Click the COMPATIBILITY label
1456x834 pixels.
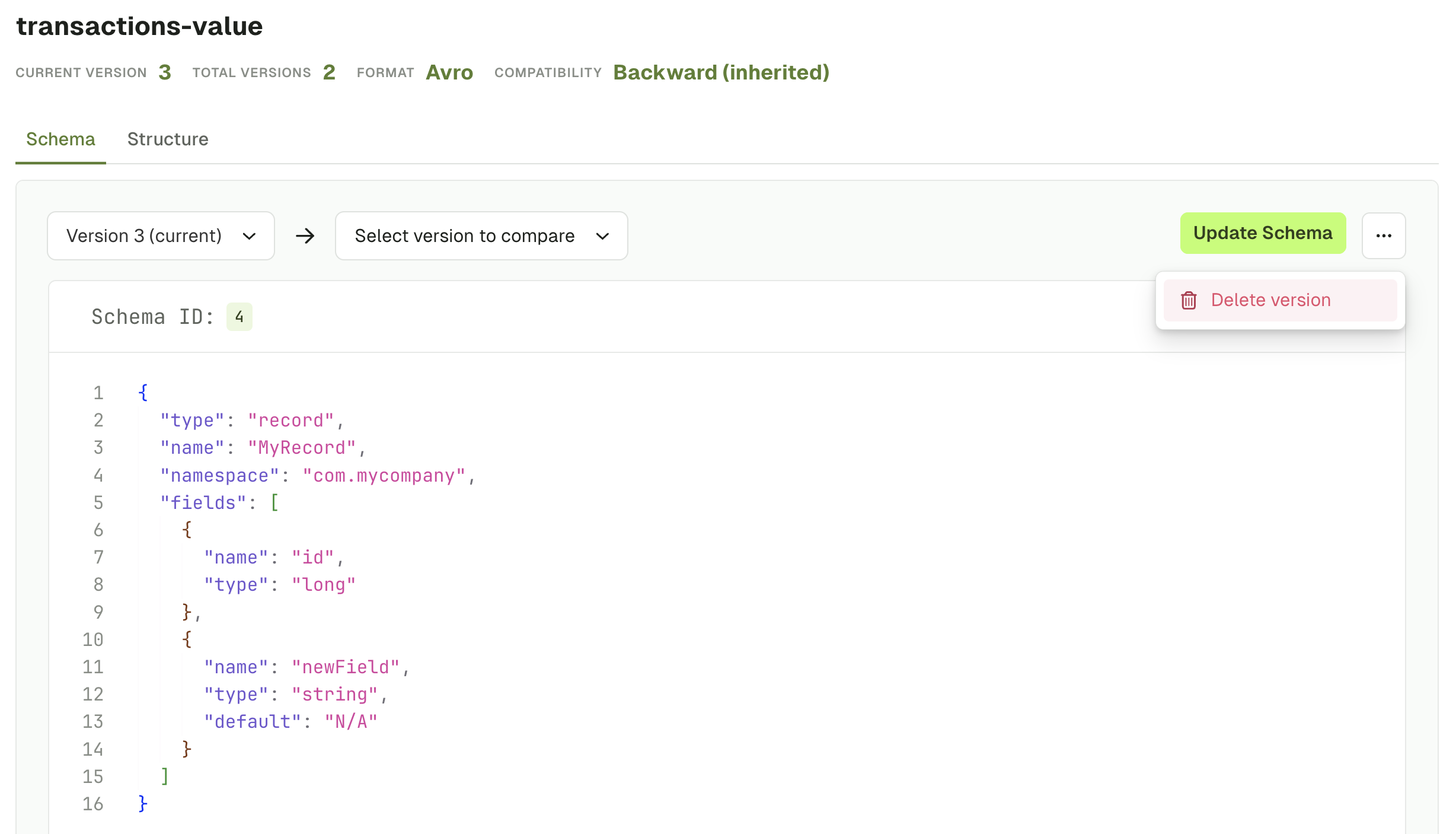pyautogui.click(x=548, y=73)
